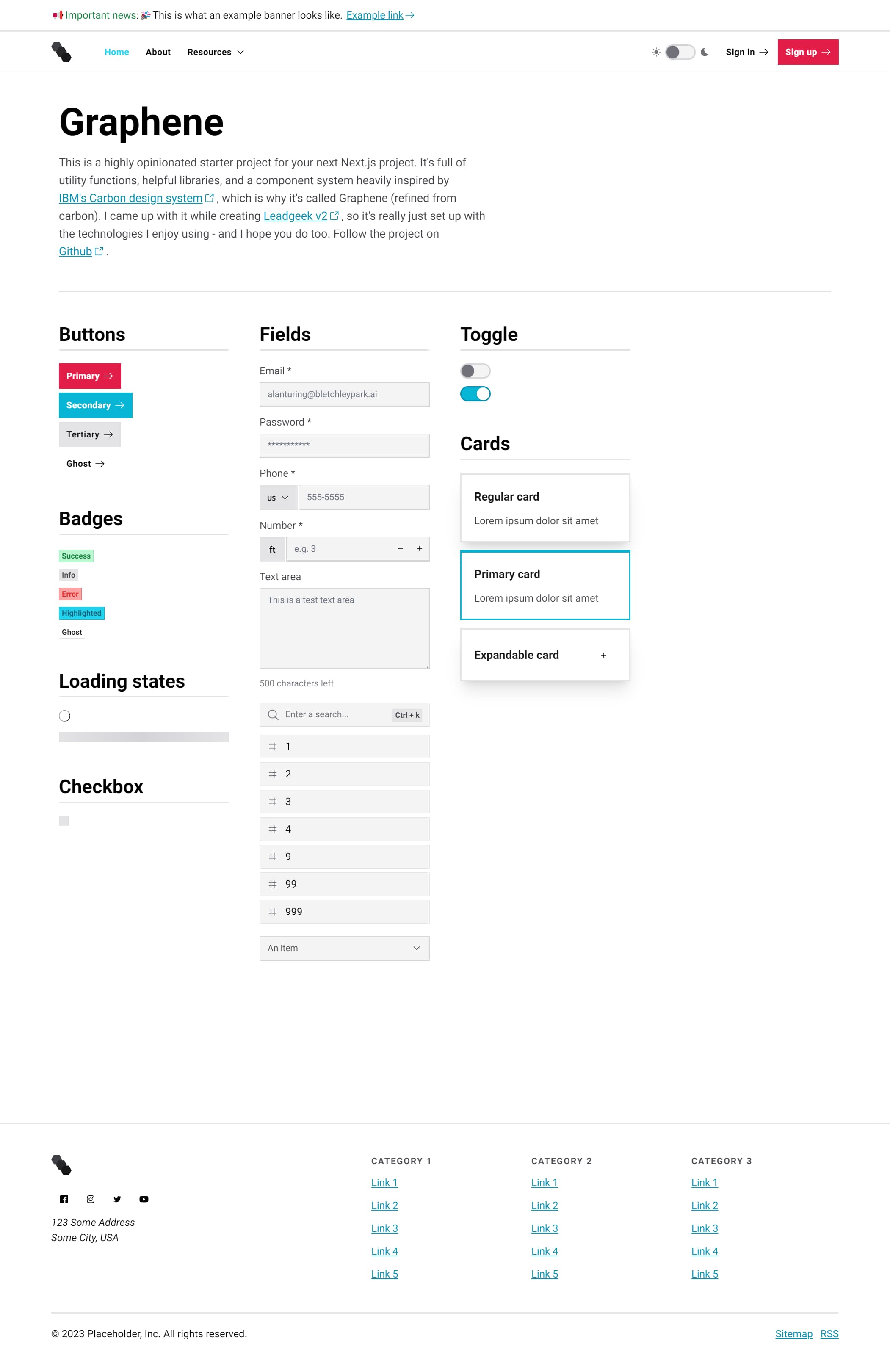Open the US country code dropdown
890x1372 pixels.
(x=279, y=498)
